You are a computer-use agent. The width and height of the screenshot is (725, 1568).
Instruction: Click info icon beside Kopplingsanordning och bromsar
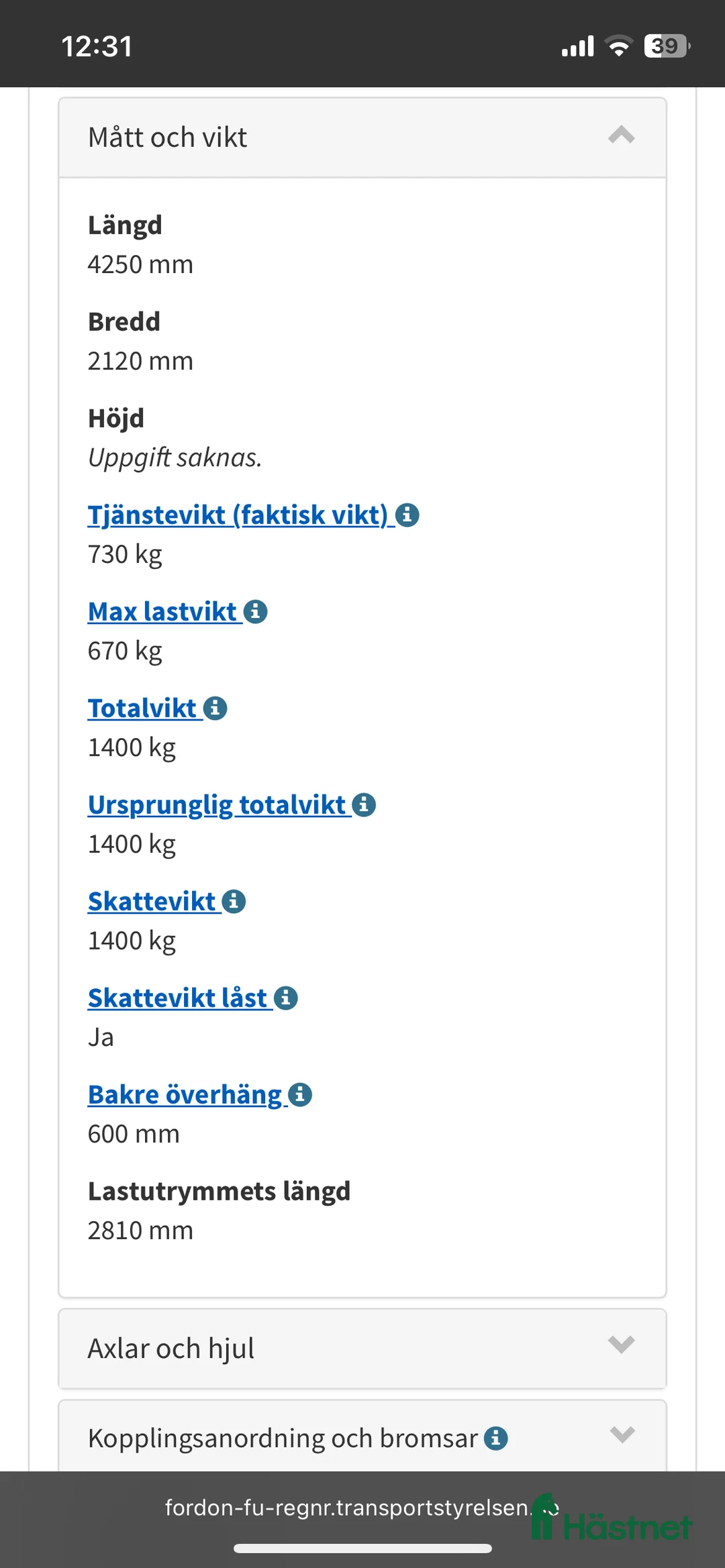496,1439
